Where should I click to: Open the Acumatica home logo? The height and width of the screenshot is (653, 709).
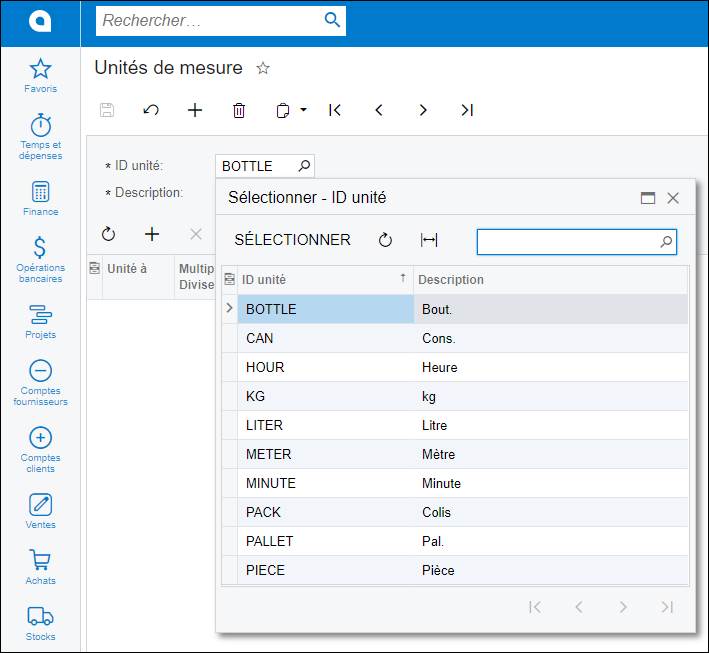click(40, 21)
